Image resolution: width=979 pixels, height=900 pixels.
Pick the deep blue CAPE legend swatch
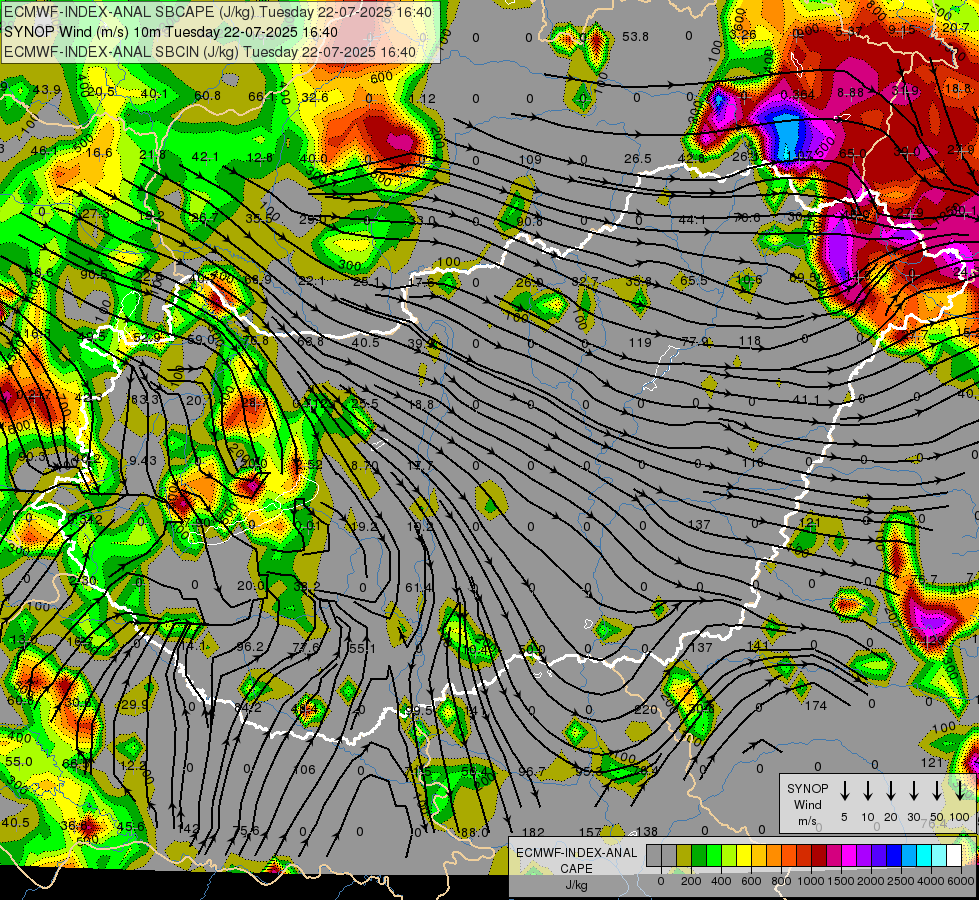pos(893,855)
